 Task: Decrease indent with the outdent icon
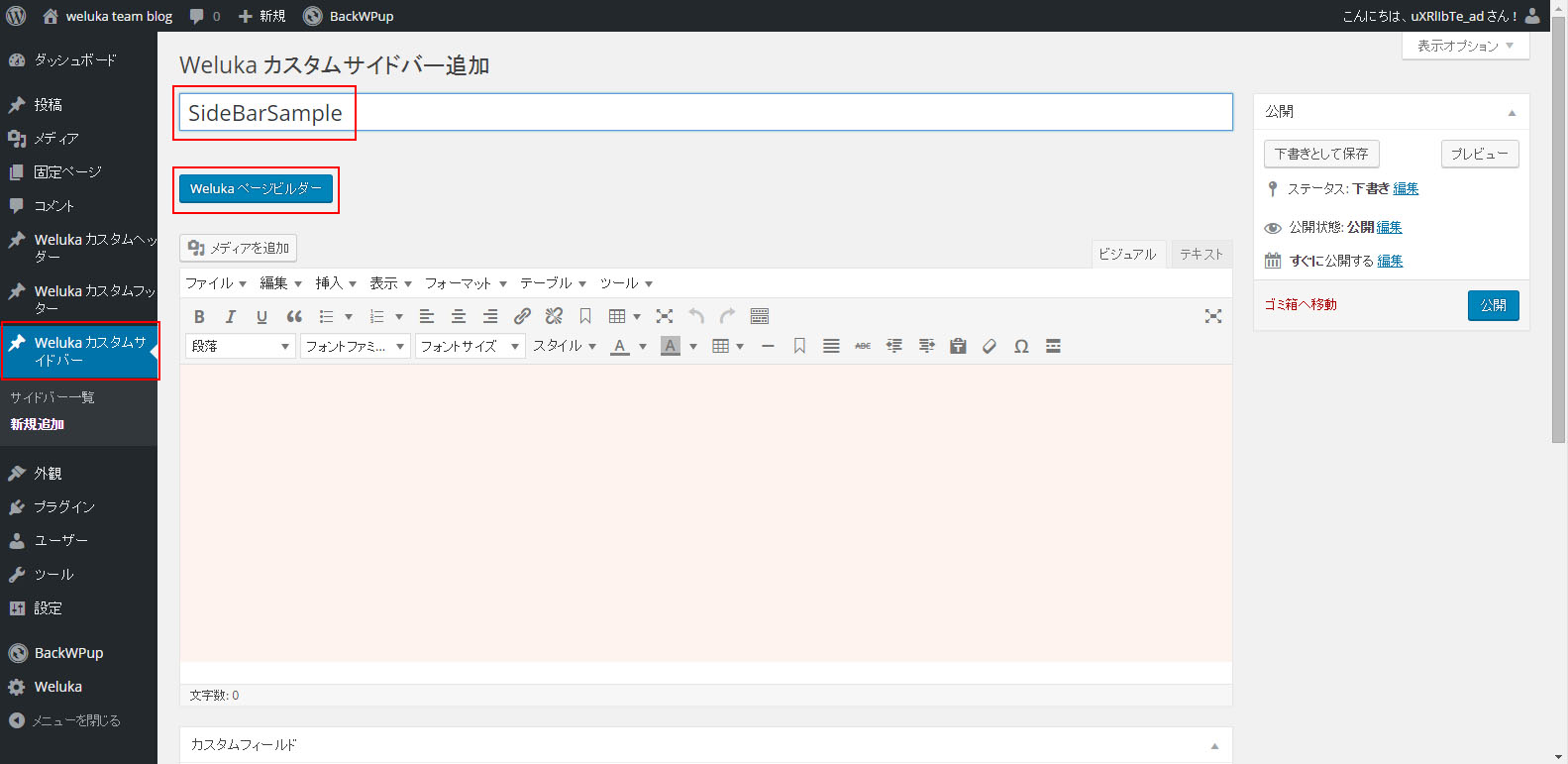[x=894, y=346]
